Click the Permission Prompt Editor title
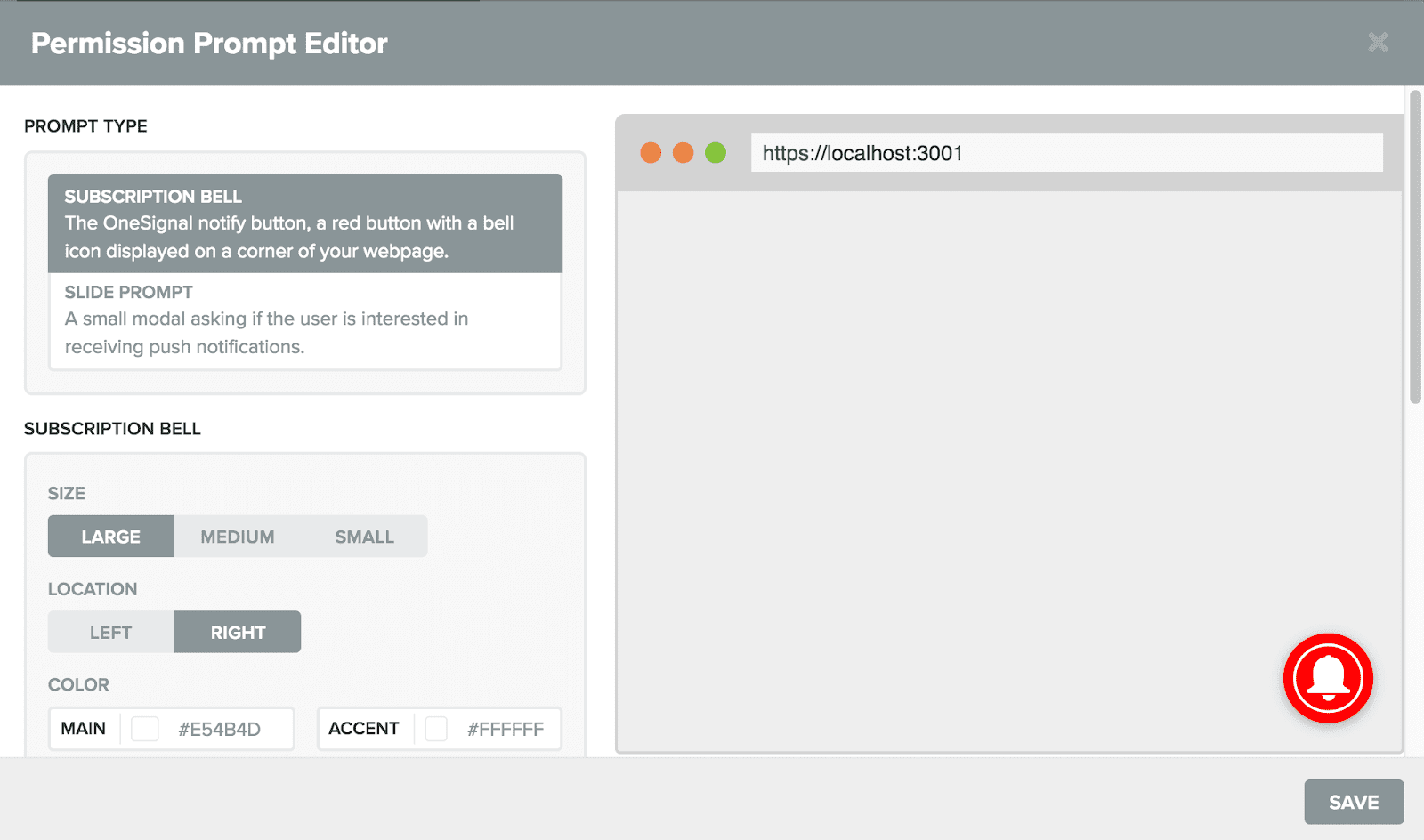Image resolution: width=1424 pixels, height=840 pixels. click(209, 44)
